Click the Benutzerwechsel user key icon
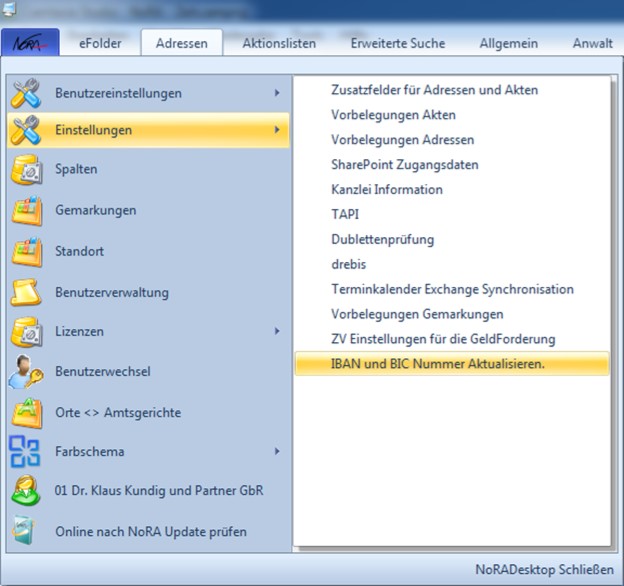Viewport: 624px width, 586px height. coord(26,371)
